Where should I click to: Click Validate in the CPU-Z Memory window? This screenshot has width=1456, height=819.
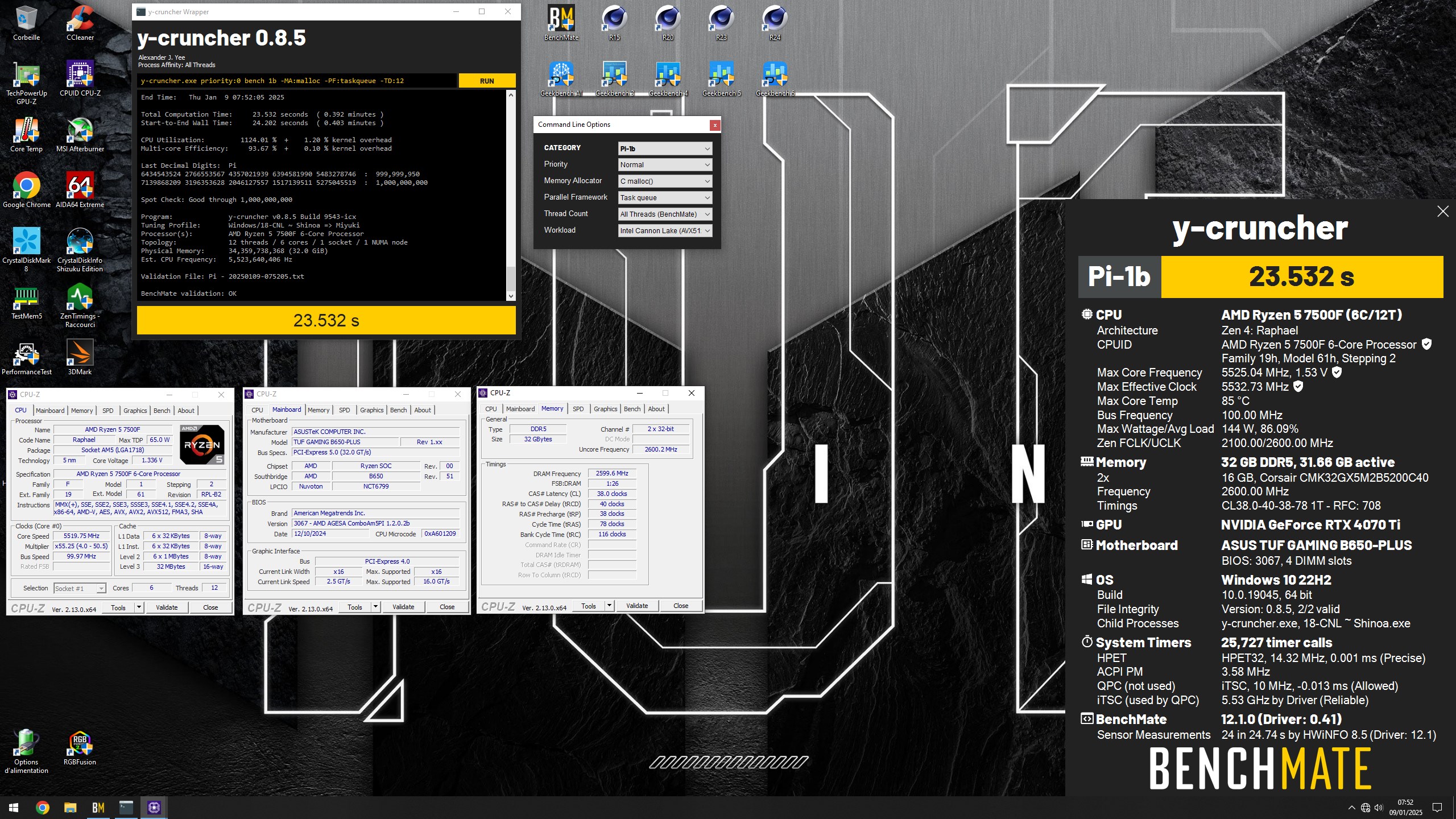coord(637,606)
